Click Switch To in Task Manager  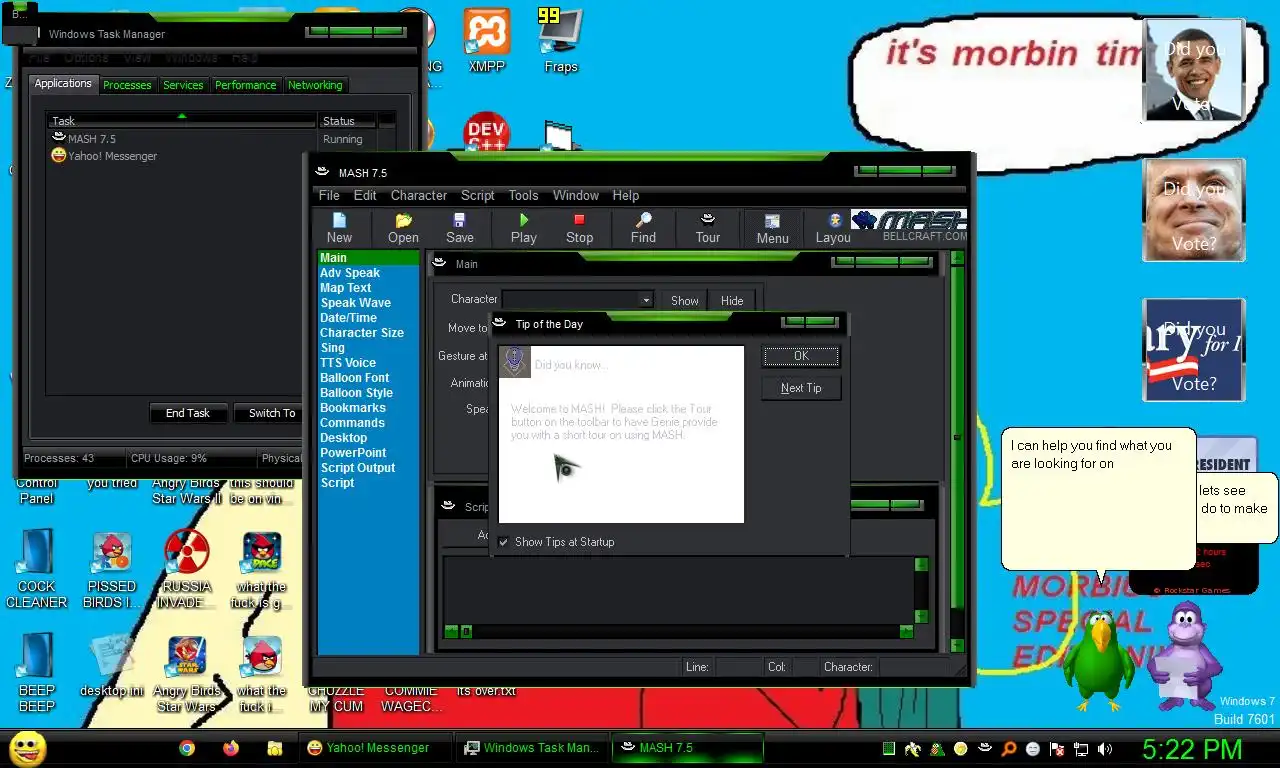pos(270,413)
